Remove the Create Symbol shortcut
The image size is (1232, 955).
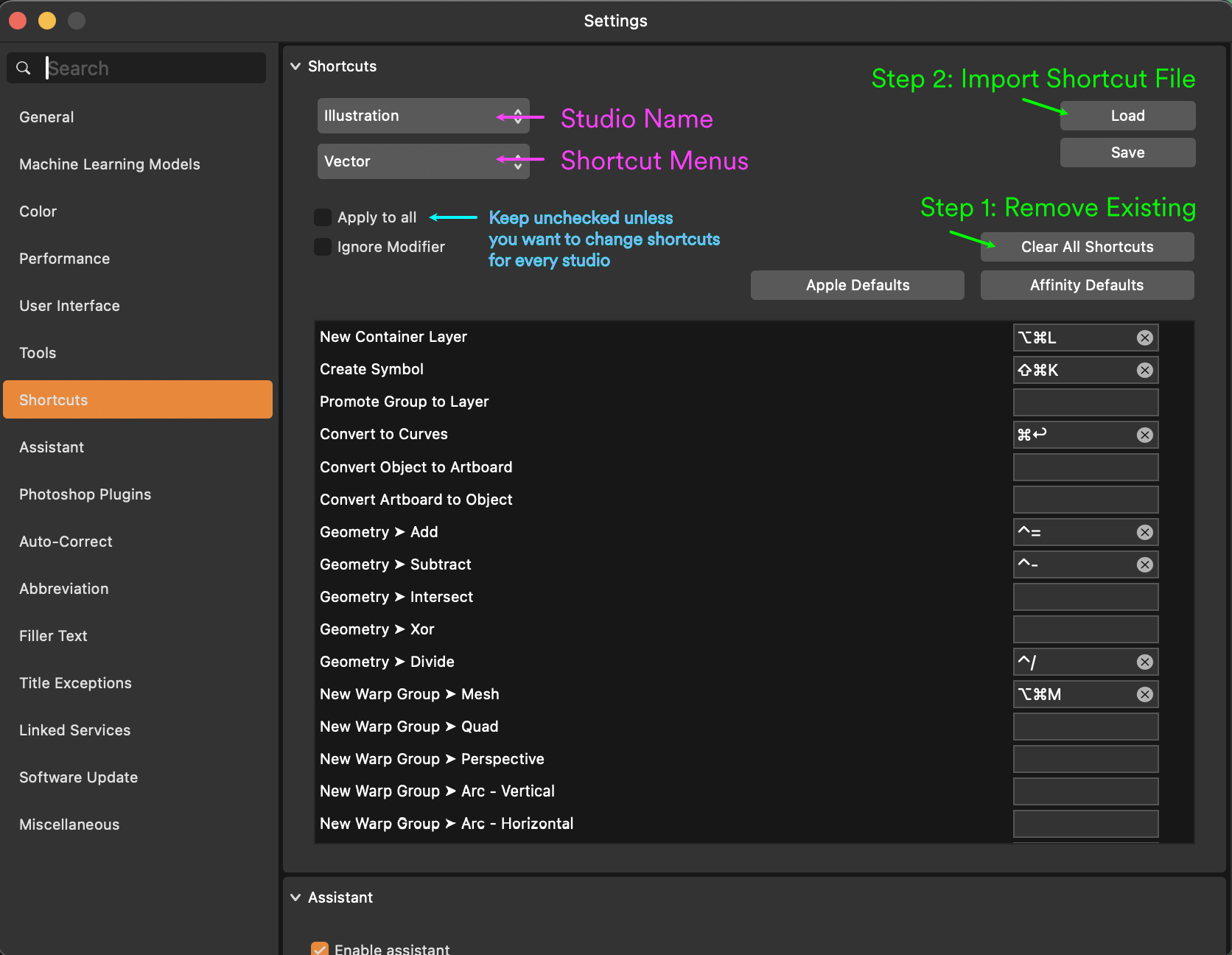tap(1144, 370)
